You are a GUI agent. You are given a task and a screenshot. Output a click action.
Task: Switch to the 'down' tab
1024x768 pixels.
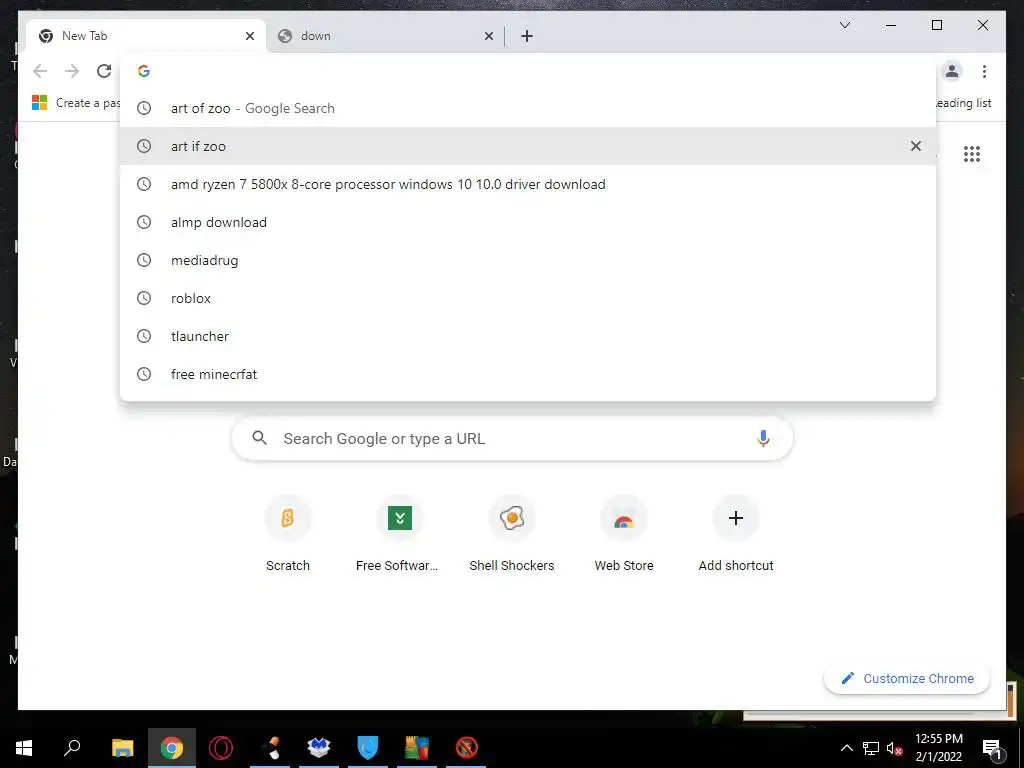pyautogui.click(x=386, y=36)
